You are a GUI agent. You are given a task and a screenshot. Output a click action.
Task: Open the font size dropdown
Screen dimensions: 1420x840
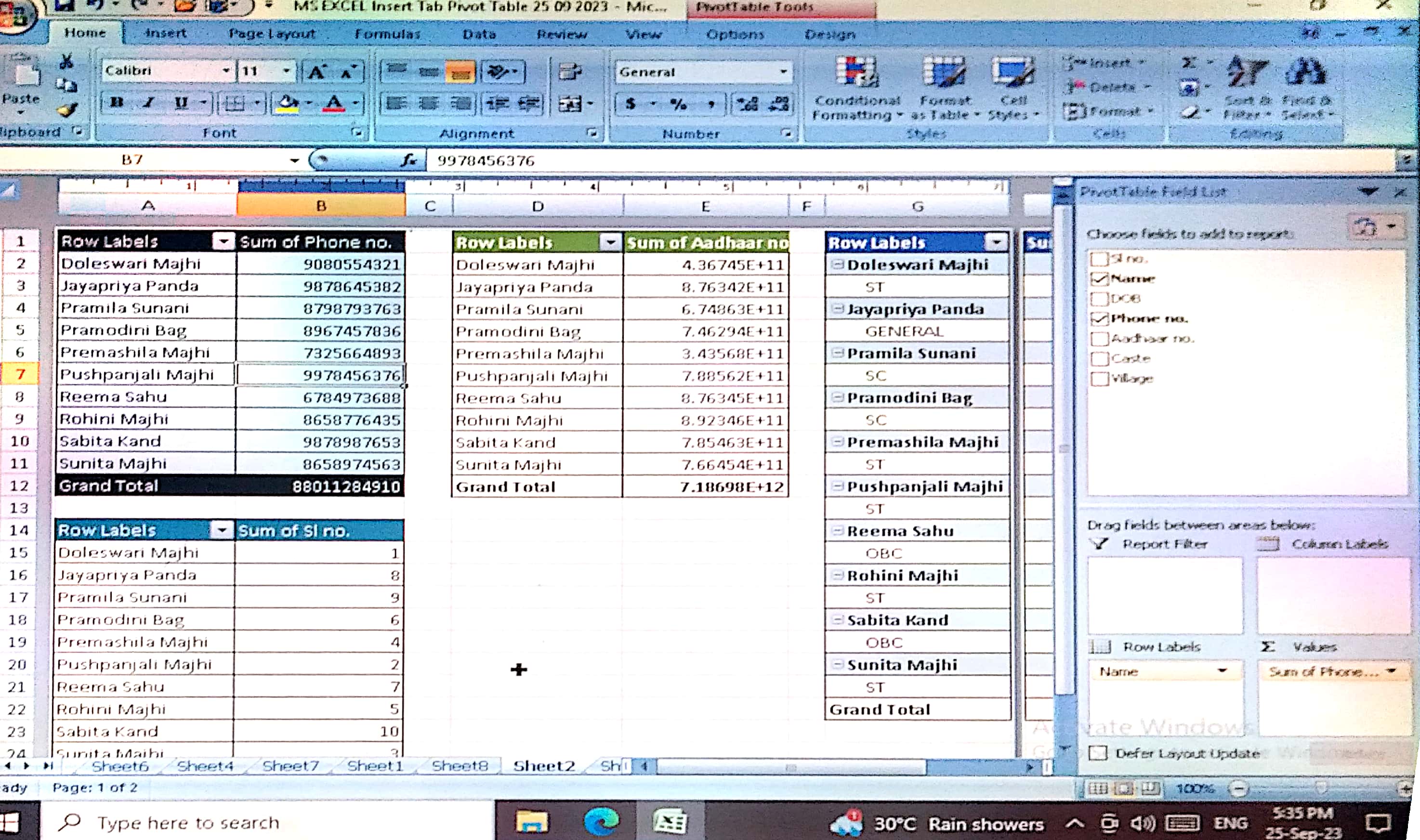point(287,71)
